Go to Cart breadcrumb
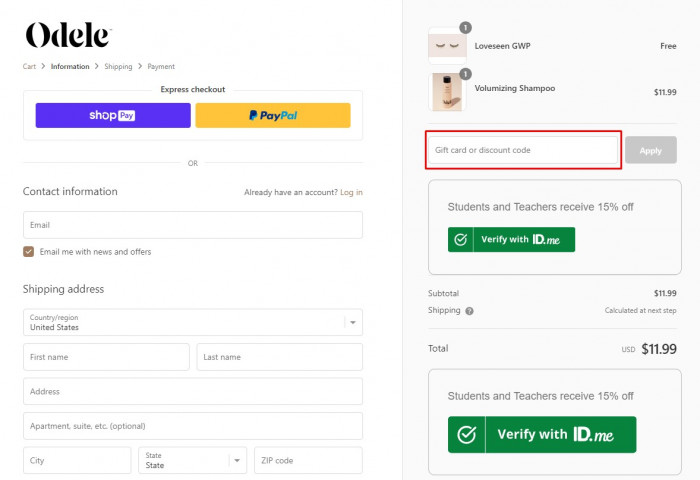Screen dimensions: 700x480 29,67
